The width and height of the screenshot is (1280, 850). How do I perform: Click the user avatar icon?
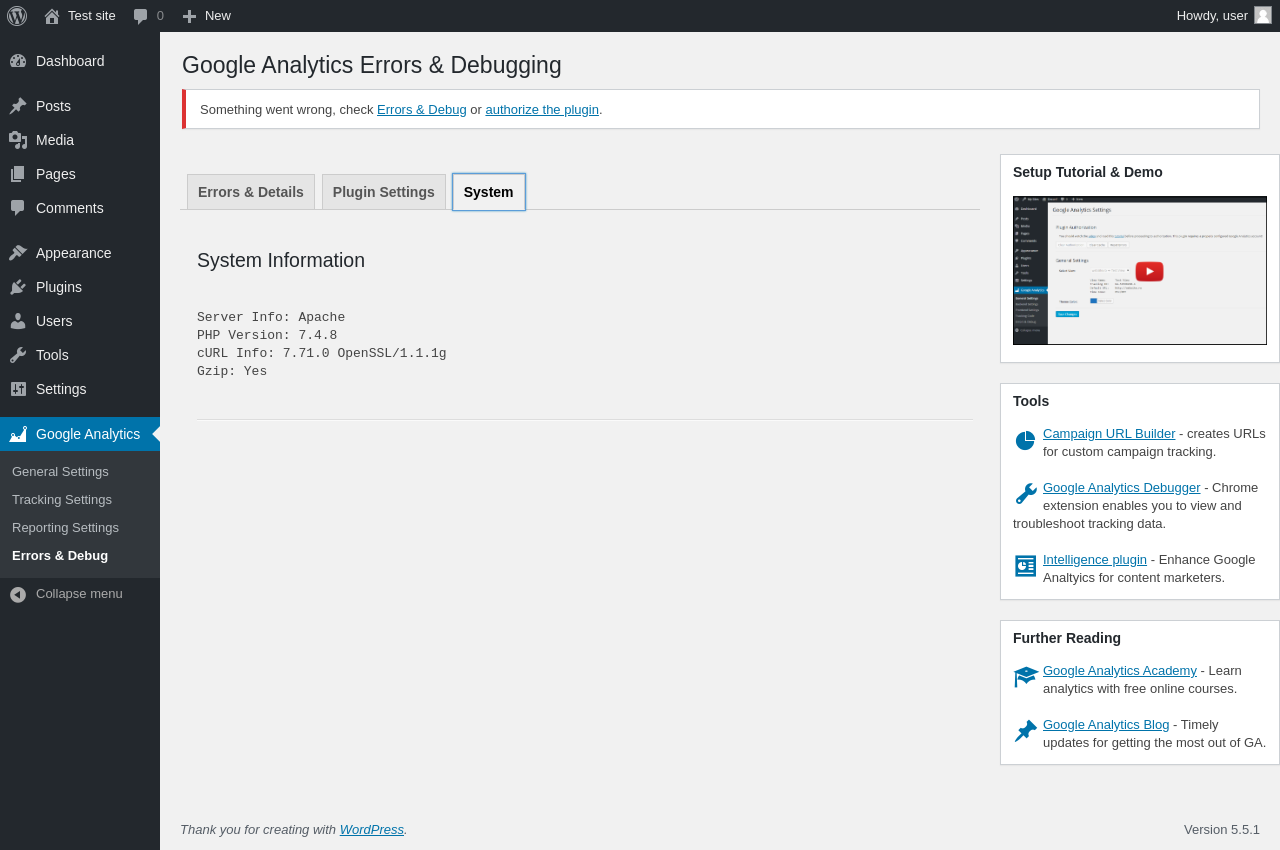pyautogui.click(x=1263, y=15)
